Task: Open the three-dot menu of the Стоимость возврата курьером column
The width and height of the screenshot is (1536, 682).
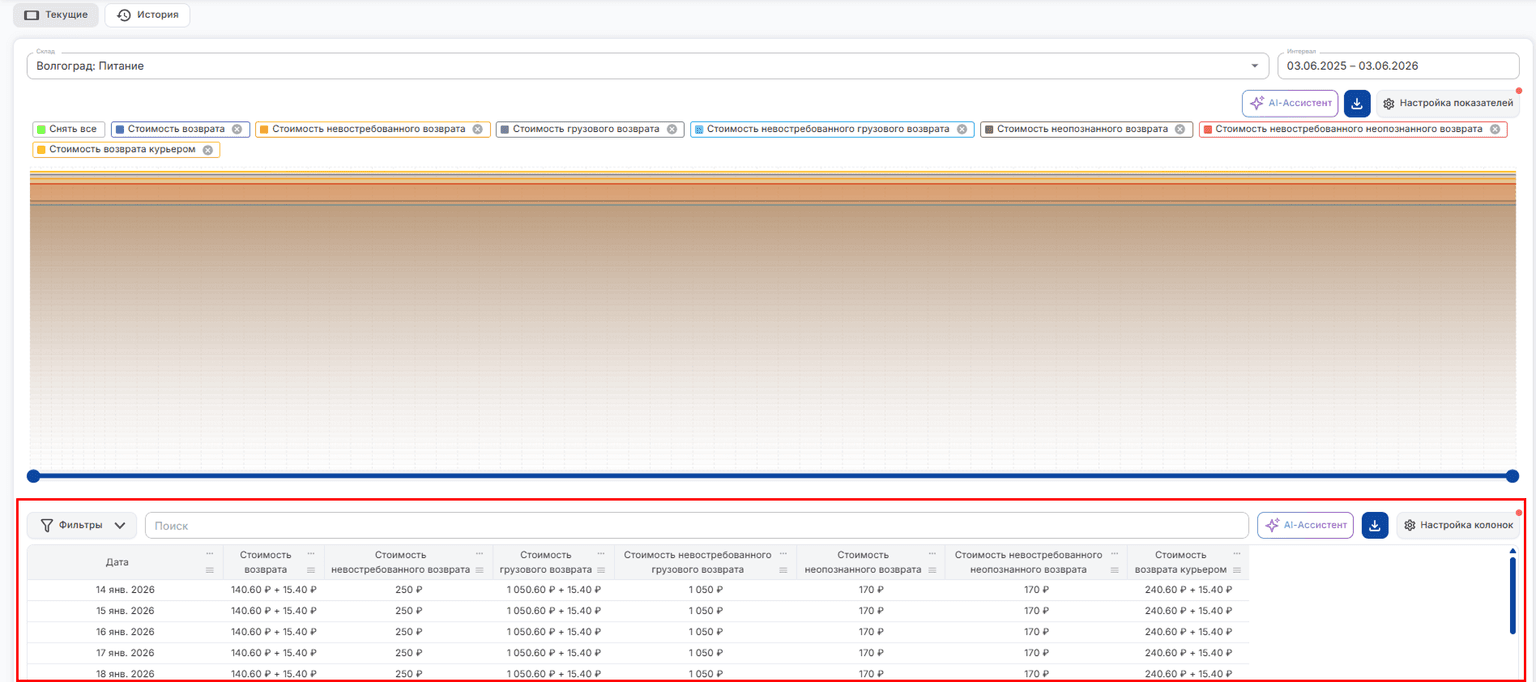Action: click(1237, 553)
